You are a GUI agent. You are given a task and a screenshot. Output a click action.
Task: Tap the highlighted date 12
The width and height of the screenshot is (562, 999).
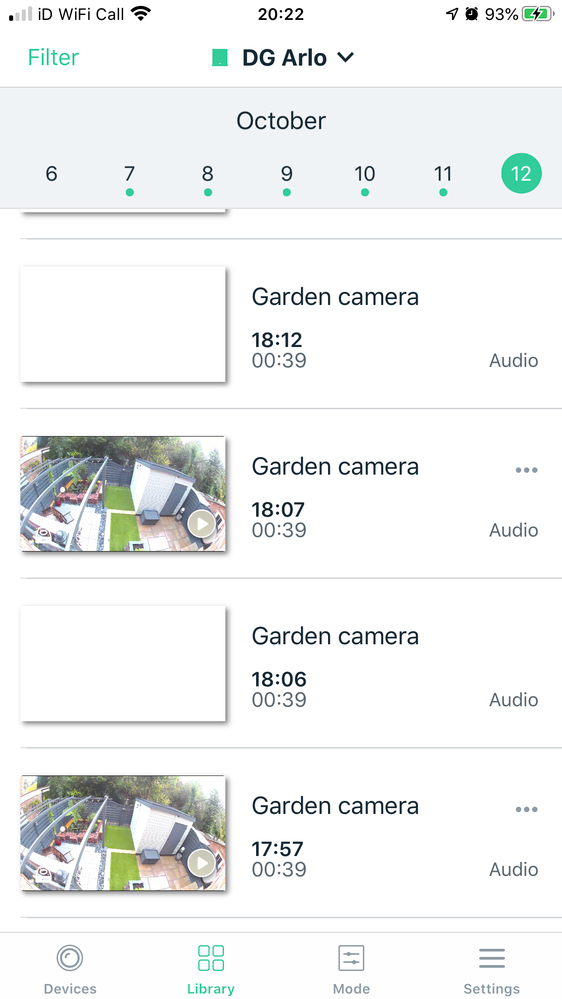[x=521, y=173]
